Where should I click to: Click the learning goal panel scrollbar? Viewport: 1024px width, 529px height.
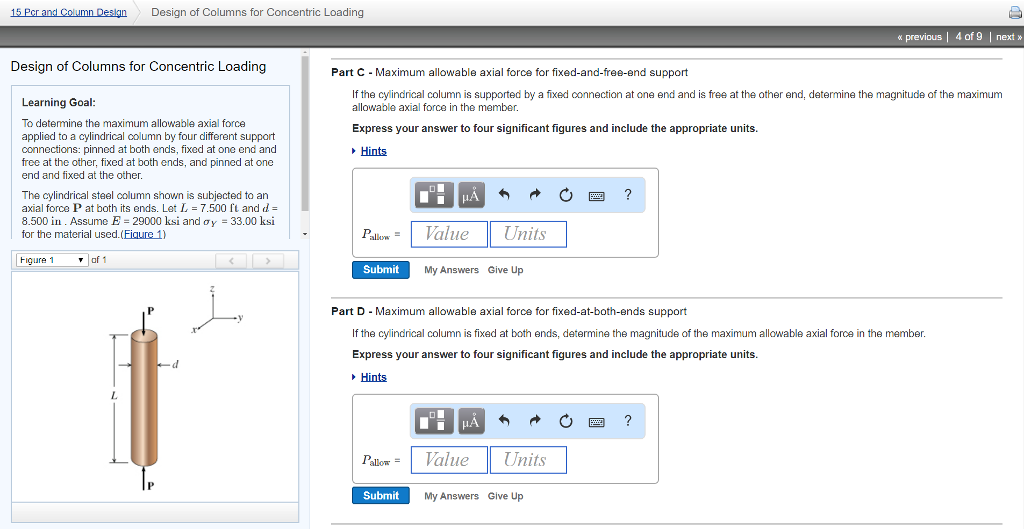(304, 133)
